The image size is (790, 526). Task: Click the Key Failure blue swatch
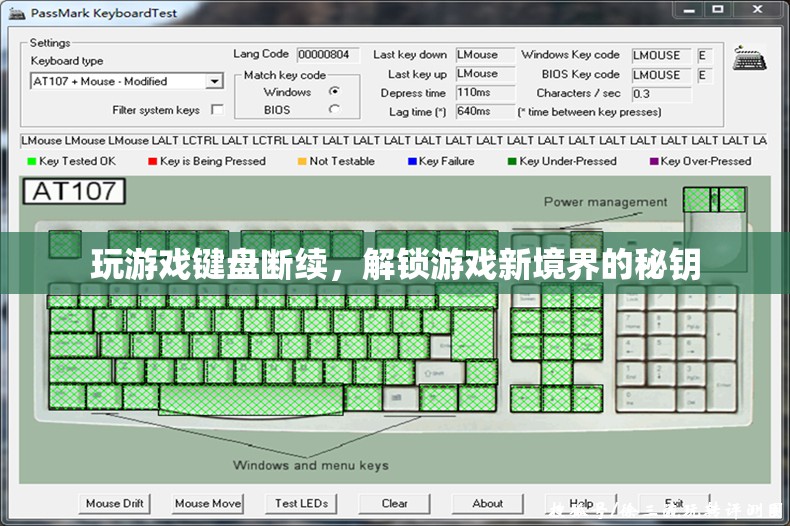[412, 161]
